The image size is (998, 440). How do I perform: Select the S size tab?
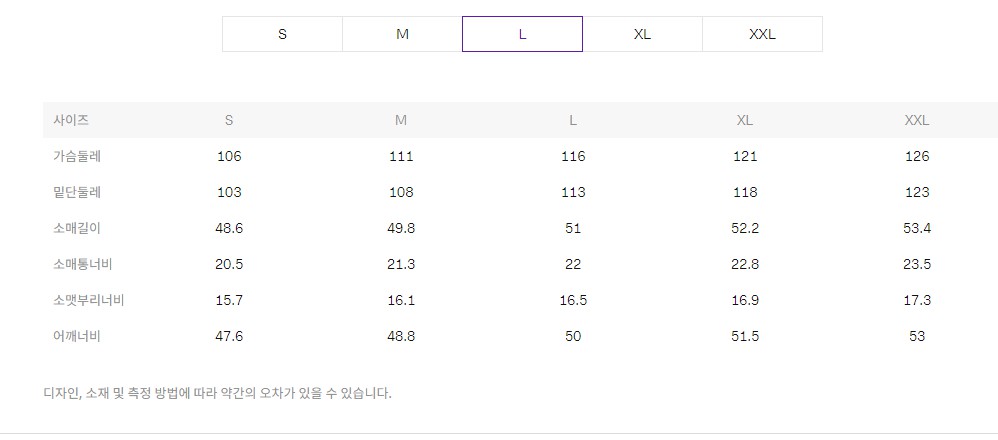282,34
